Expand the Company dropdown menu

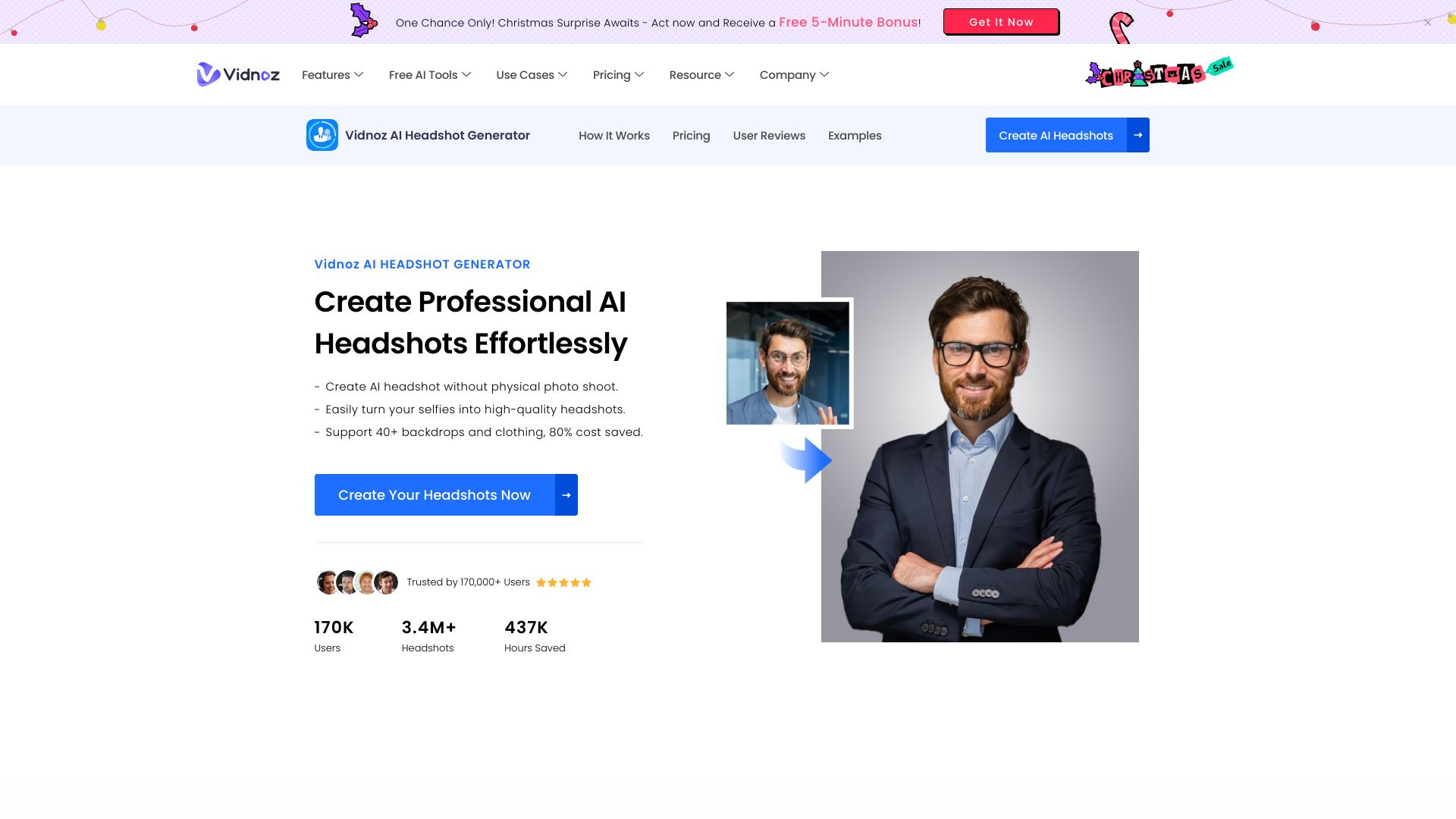coord(793,74)
